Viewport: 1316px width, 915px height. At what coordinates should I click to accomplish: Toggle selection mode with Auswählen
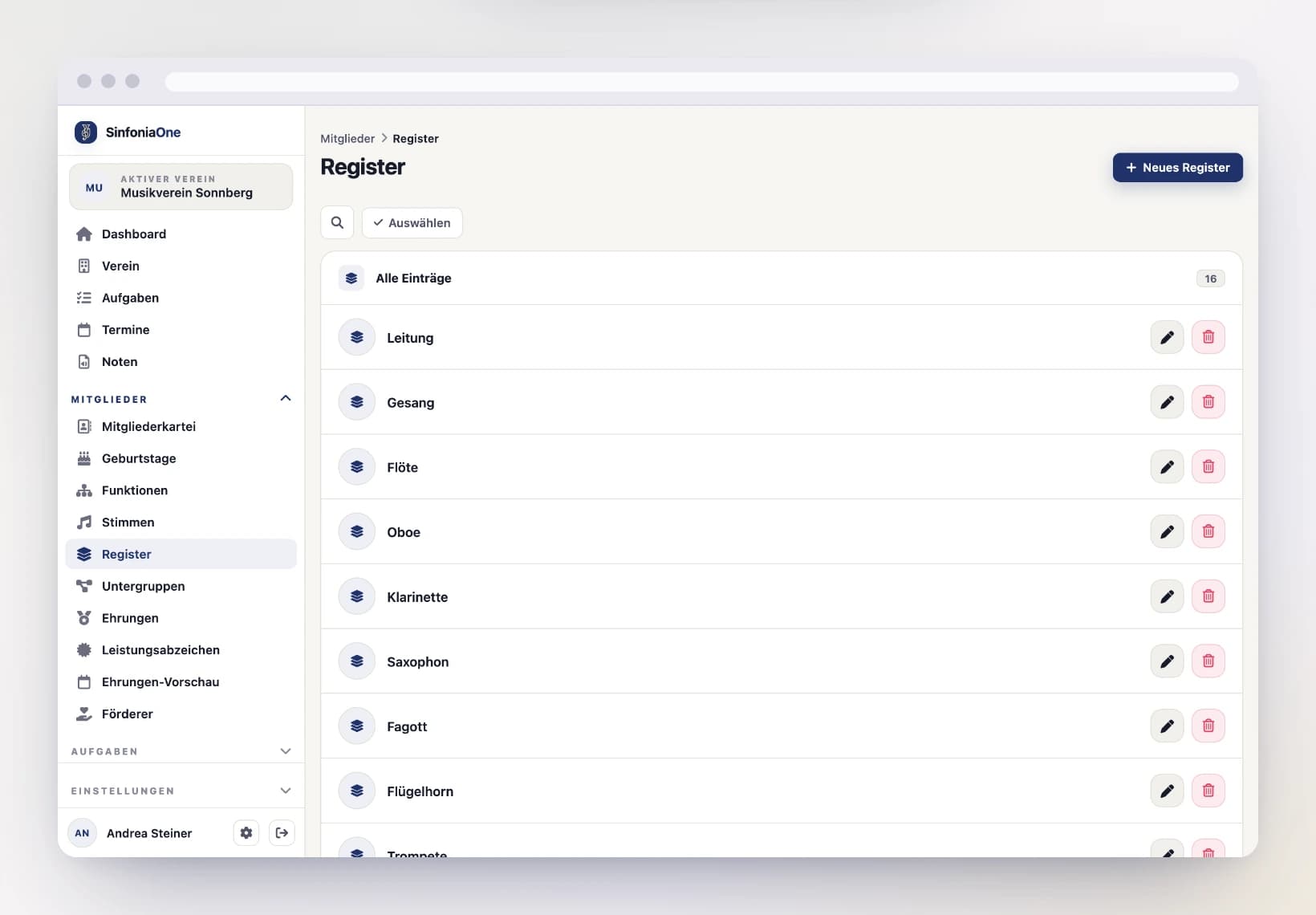[412, 222]
